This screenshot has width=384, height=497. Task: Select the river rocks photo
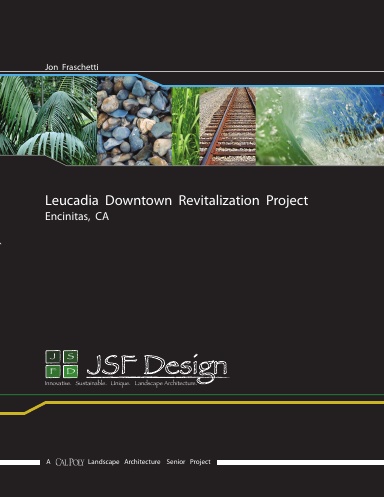coord(134,121)
